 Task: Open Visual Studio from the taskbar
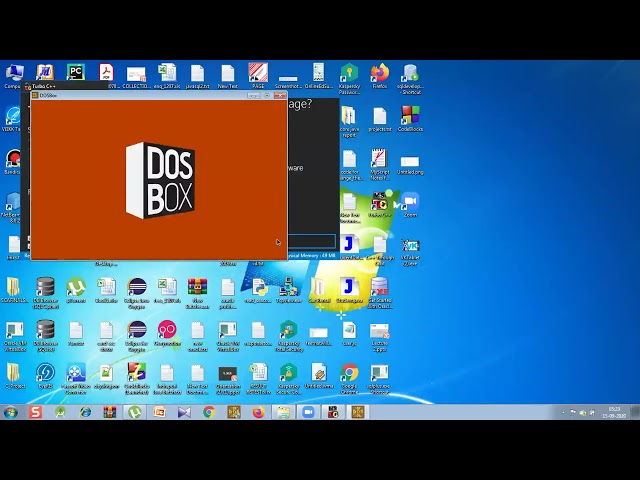[184, 412]
